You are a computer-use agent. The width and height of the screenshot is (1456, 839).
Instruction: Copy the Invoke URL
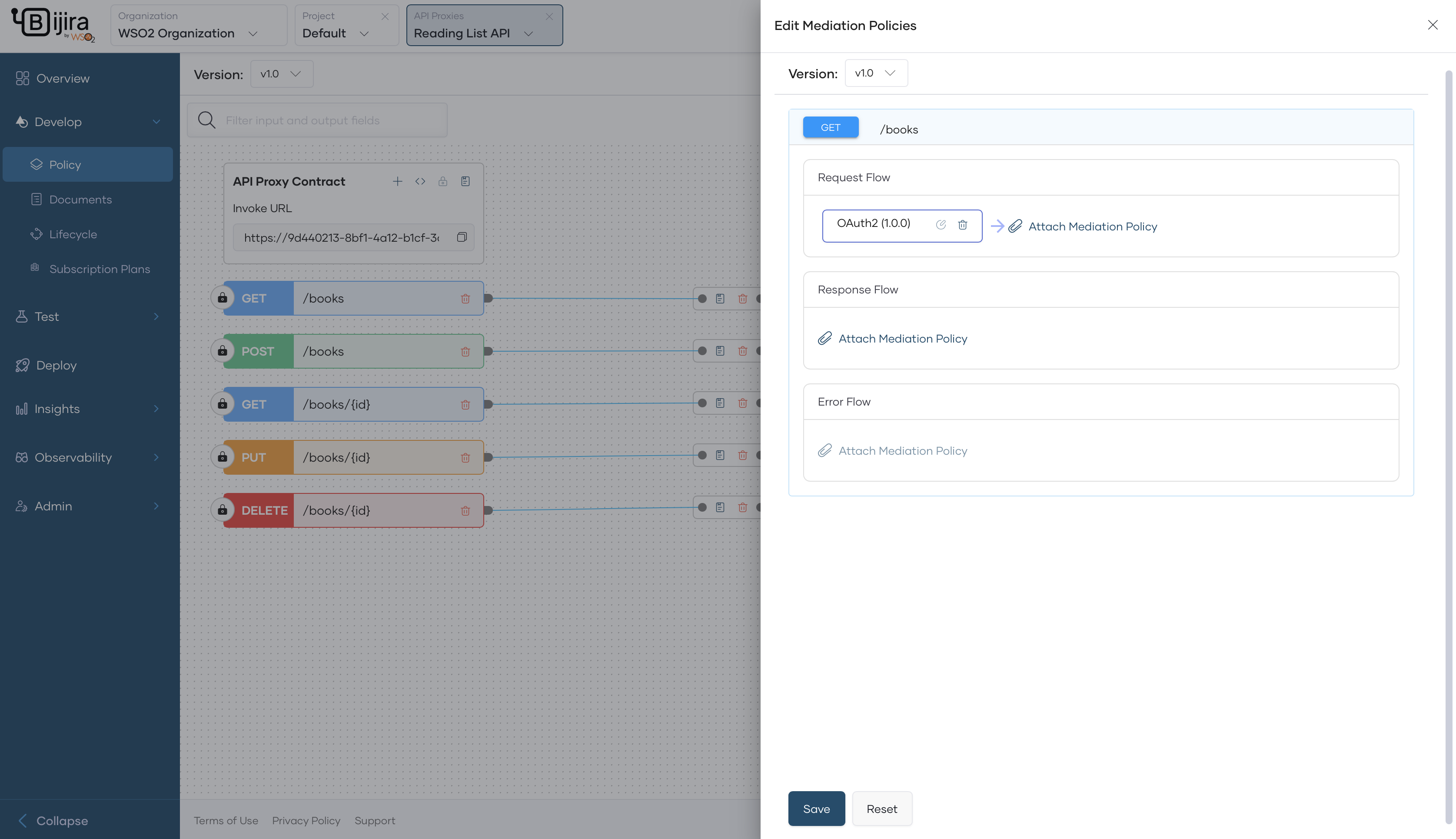click(x=461, y=237)
